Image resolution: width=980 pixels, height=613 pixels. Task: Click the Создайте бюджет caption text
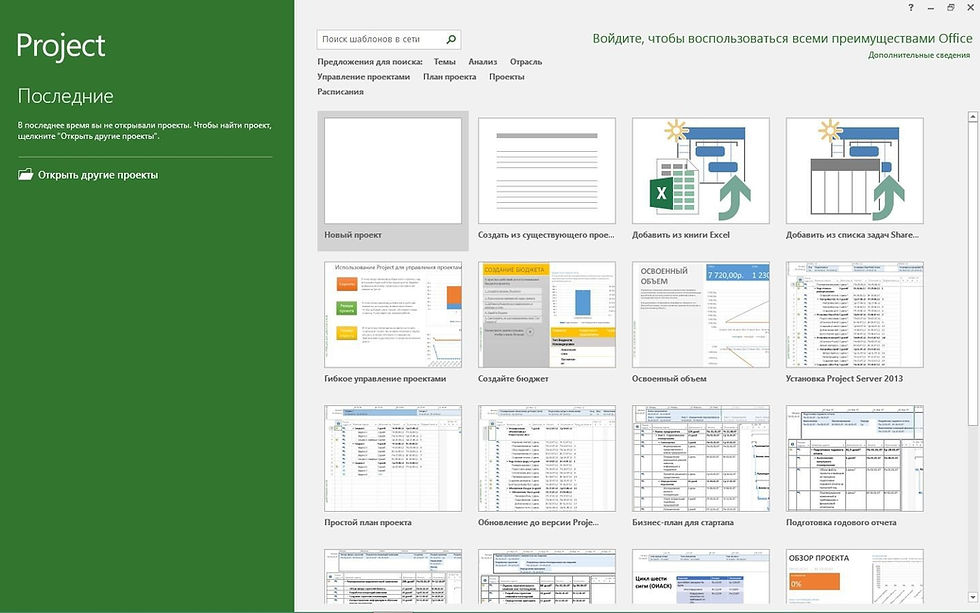[x=513, y=379]
